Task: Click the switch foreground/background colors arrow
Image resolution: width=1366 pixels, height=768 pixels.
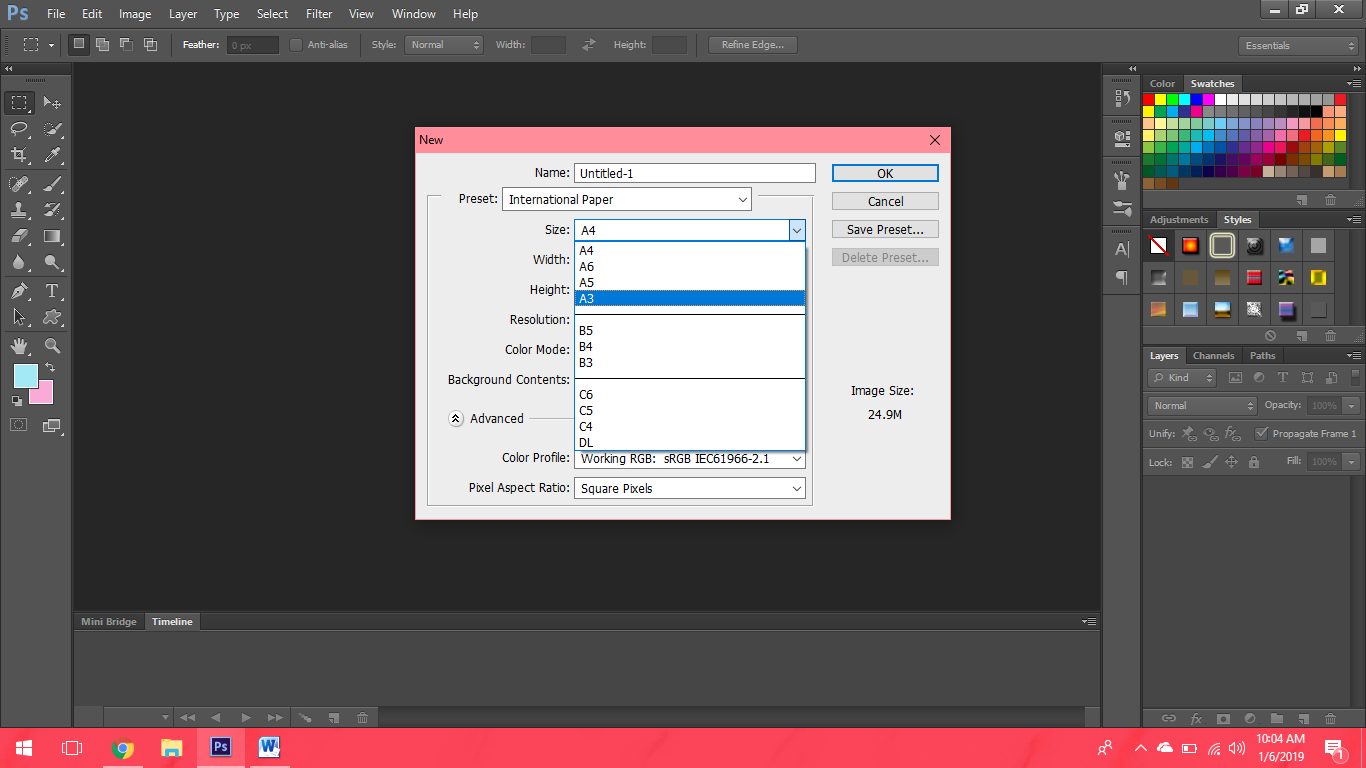Action: (x=50, y=368)
